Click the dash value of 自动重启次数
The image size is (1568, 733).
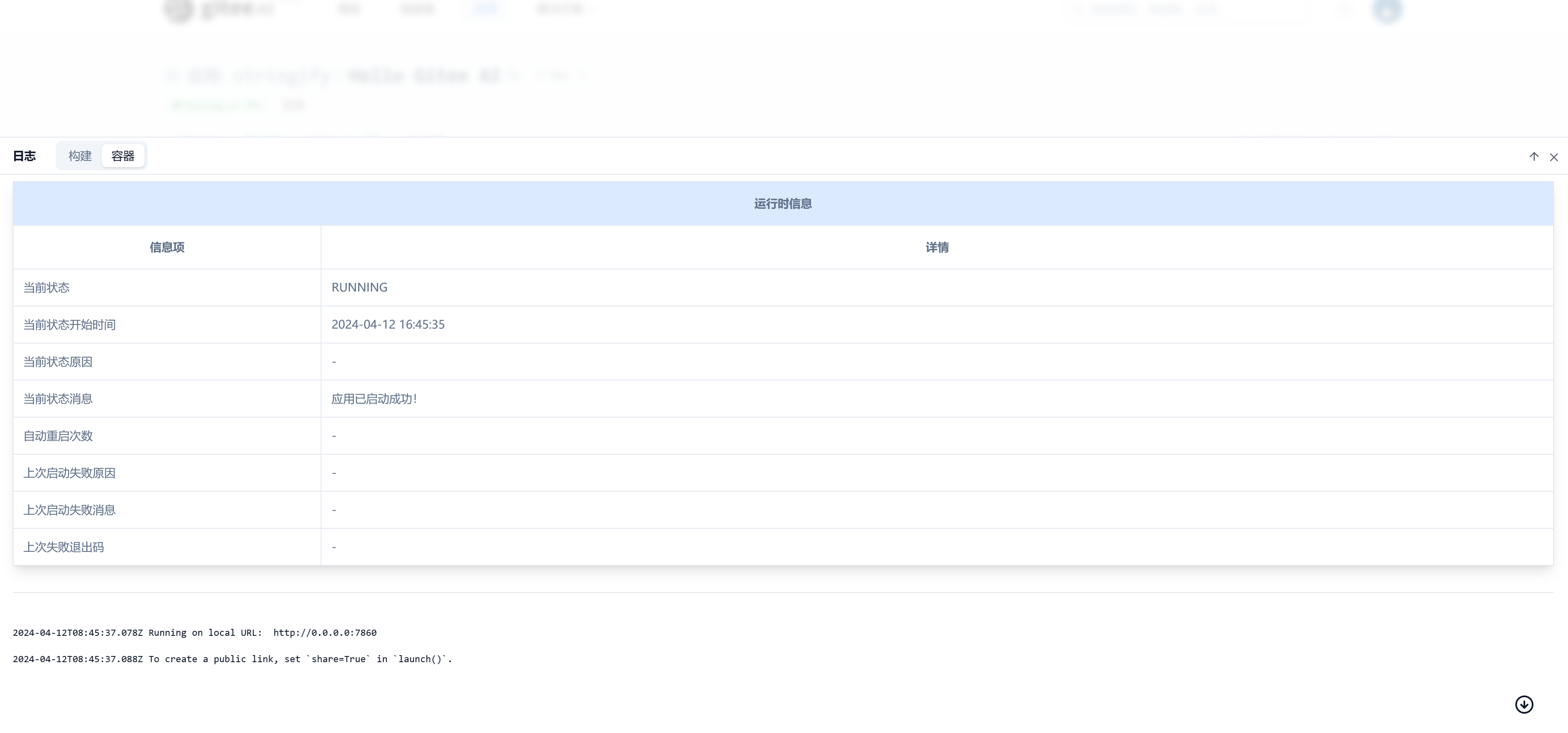(333, 437)
